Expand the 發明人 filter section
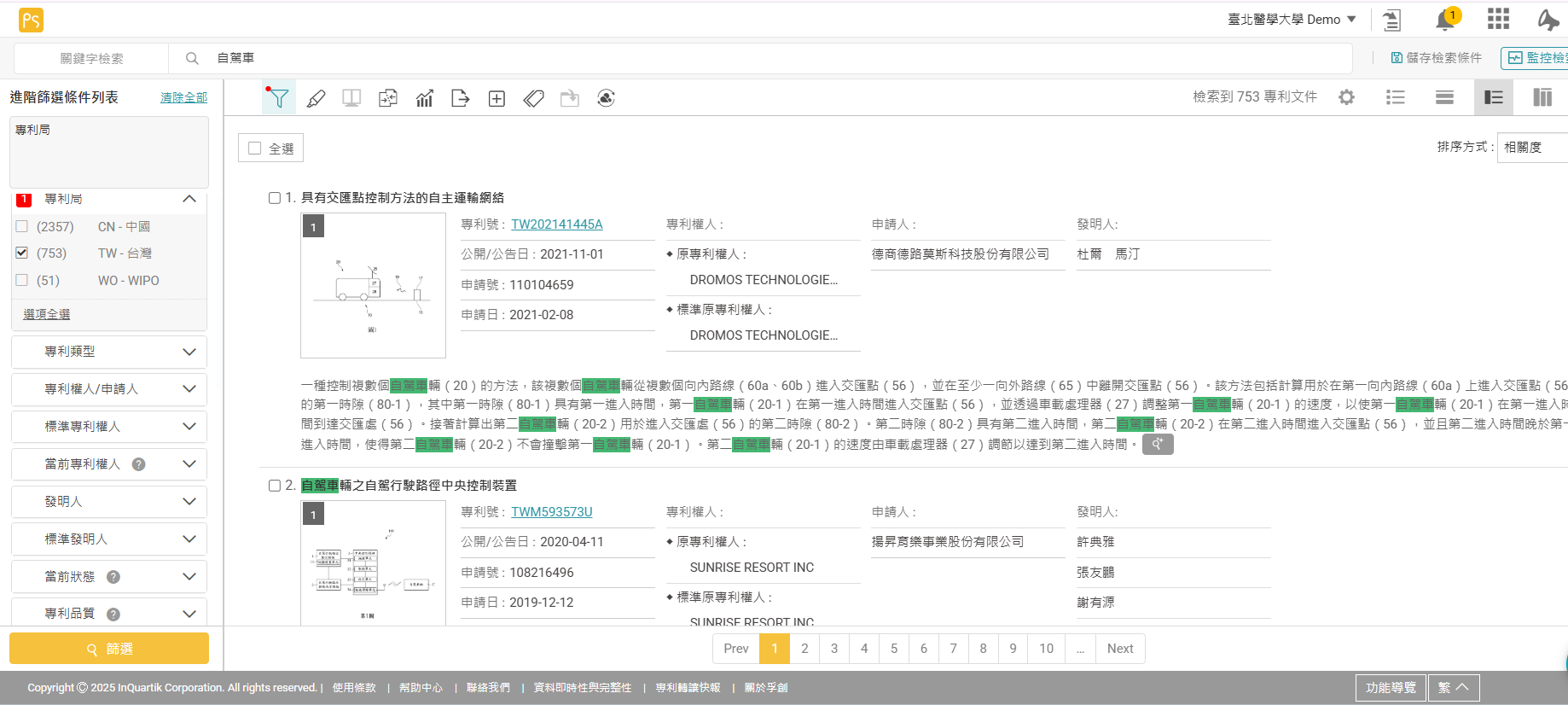Viewport: 1568px width, 705px height. click(109, 502)
